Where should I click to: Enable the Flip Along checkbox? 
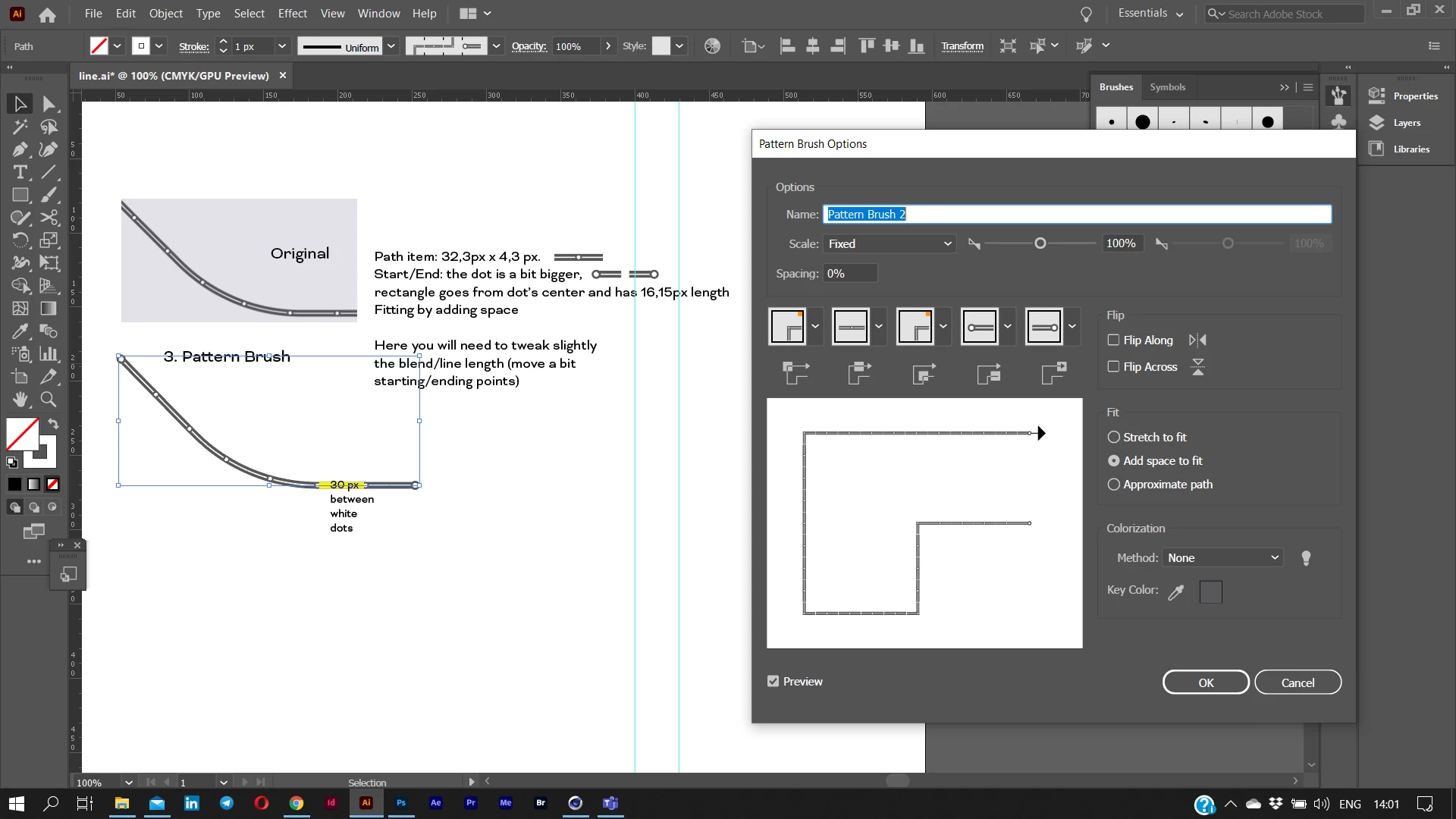click(x=1113, y=340)
